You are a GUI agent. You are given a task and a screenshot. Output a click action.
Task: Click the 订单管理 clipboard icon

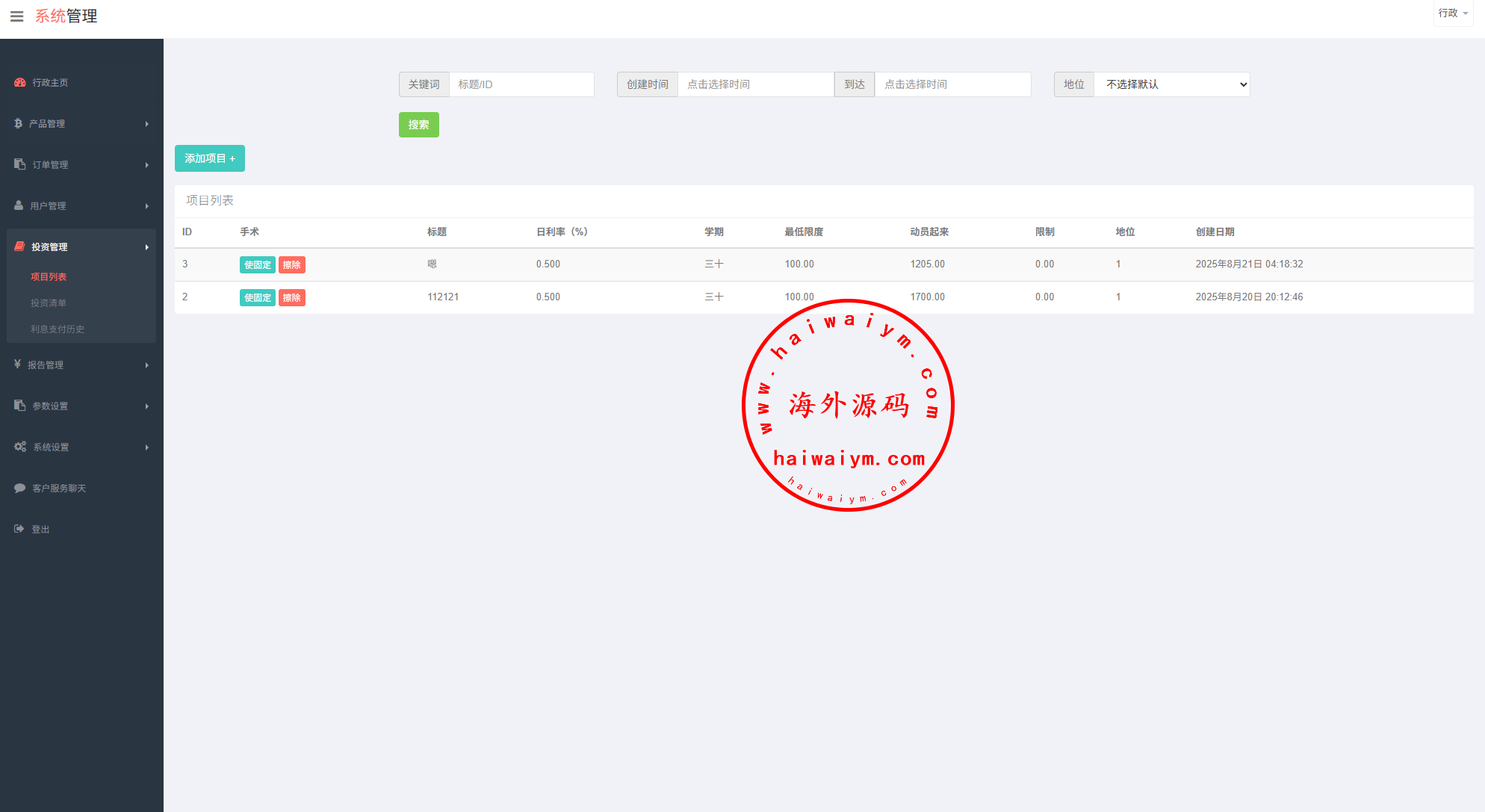(20, 164)
